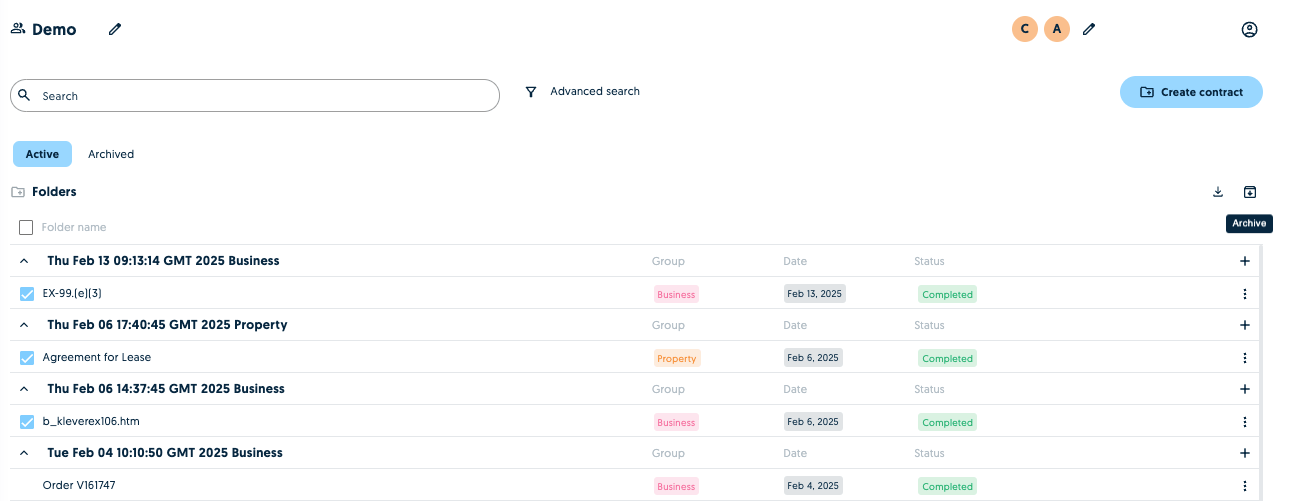Click Completed status on b_kleverex106.htm row
Viewport: 1289px width, 501px height.
[x=947, y=422]
